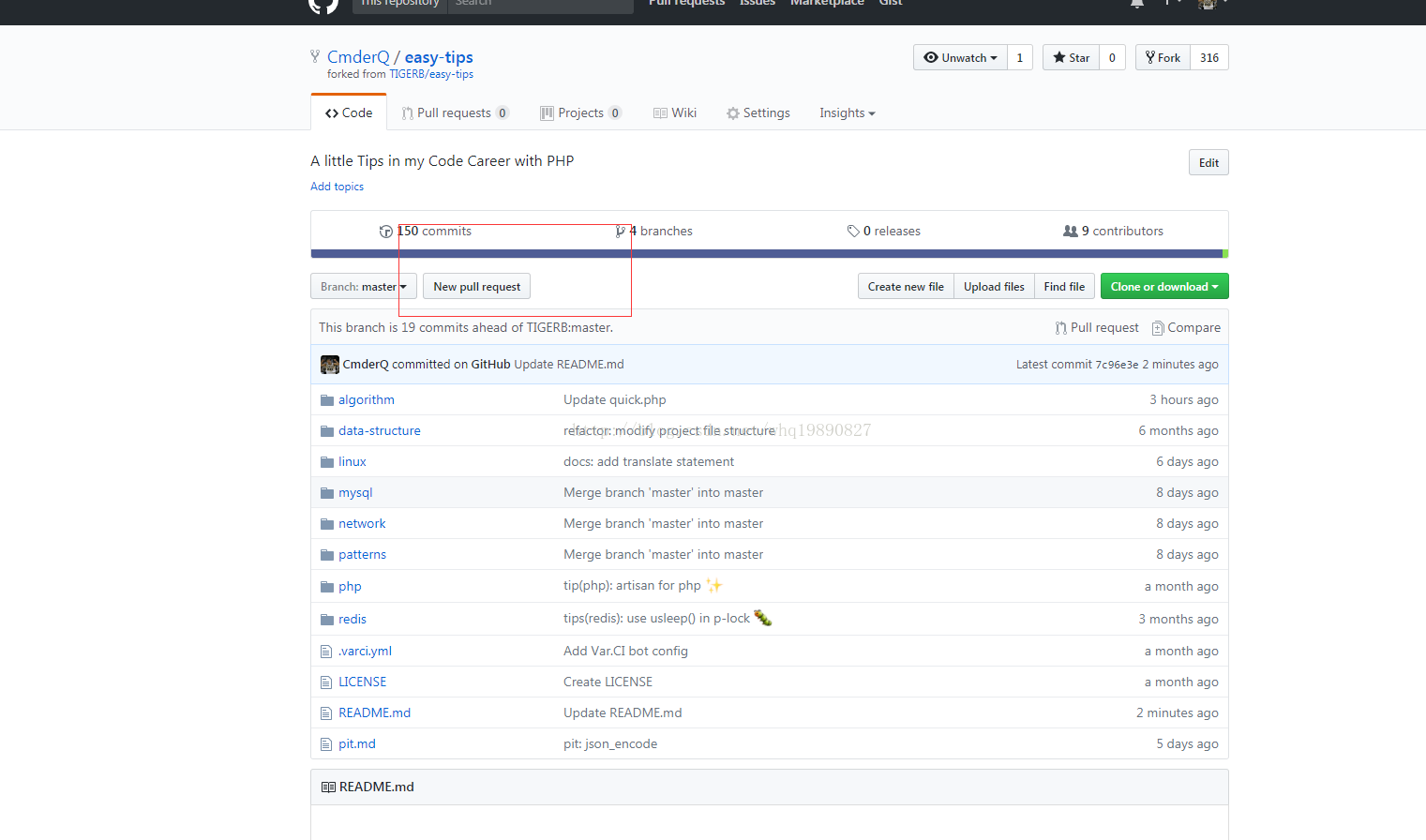1426x840 pixels.
Task: Click the network folder icon
Action: (x=327, y=524)
